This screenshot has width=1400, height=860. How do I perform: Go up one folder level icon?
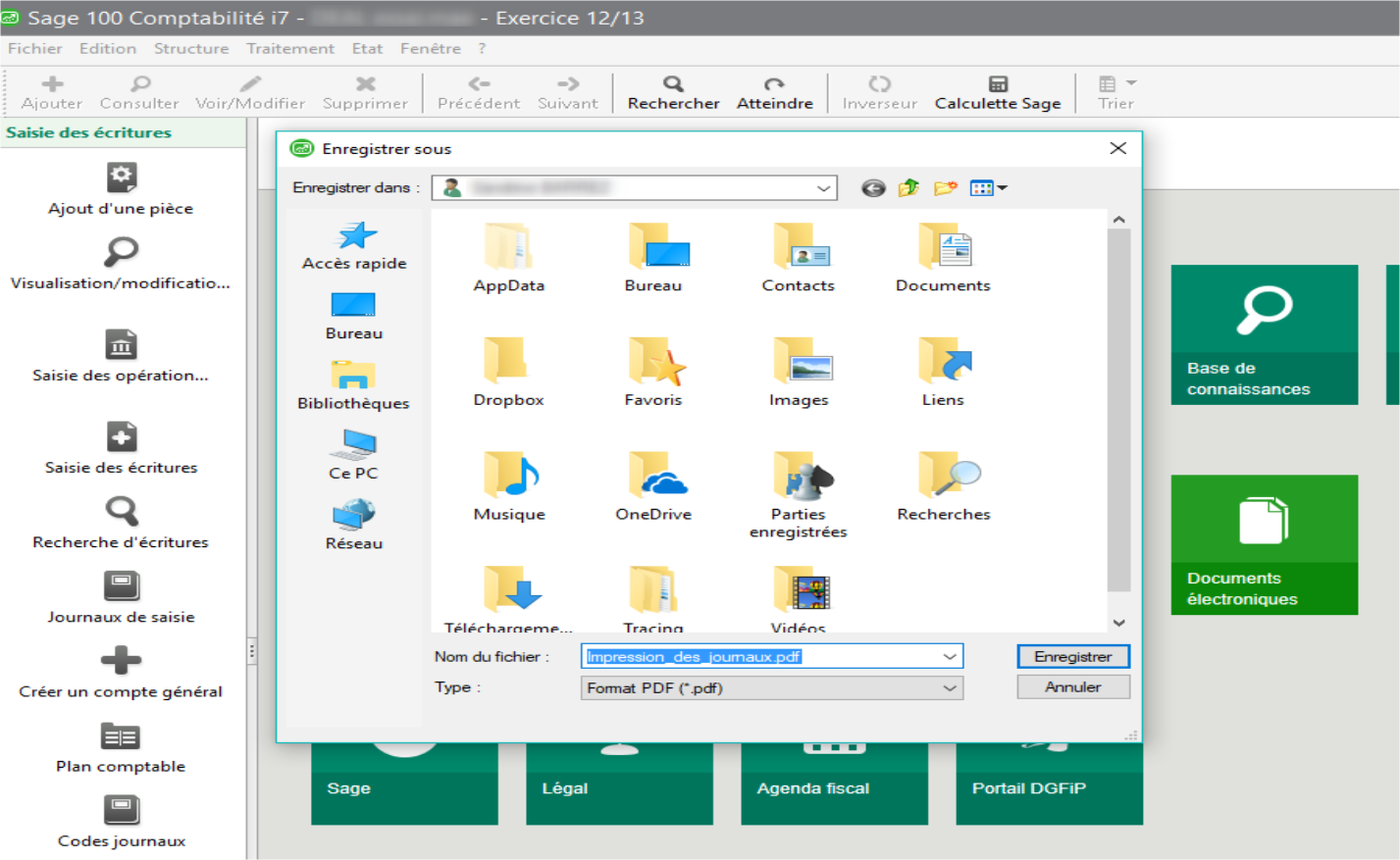coord(908,188)
